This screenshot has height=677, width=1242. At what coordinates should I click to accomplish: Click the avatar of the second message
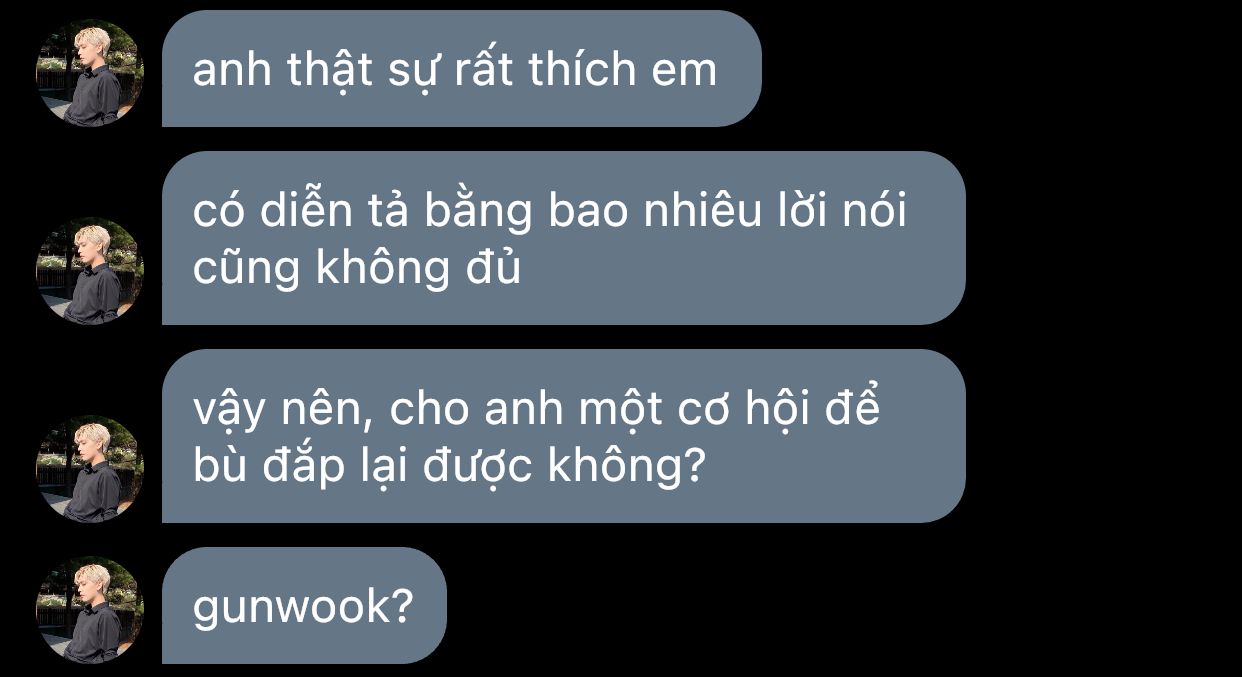(x=90, y=271)
